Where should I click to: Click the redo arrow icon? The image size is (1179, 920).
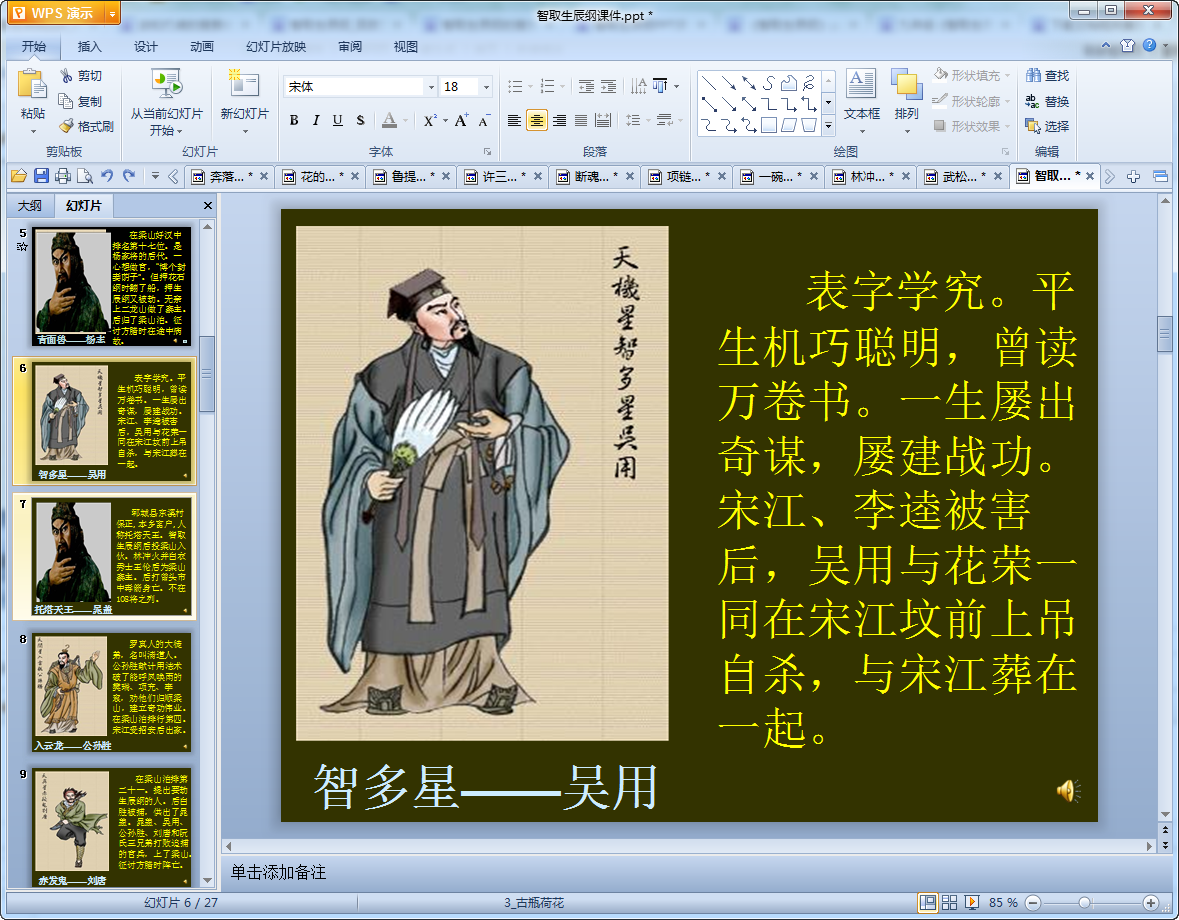click(129, 176)
